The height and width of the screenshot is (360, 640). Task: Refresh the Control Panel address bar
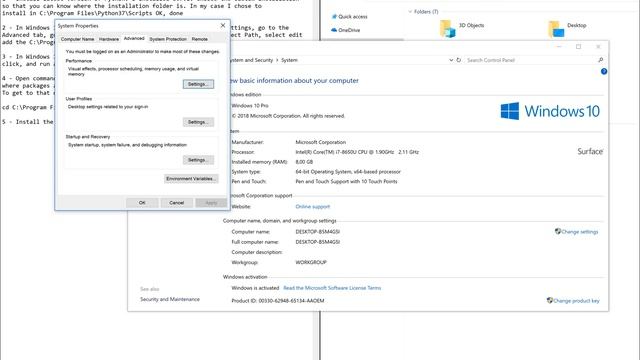[458, 60]
